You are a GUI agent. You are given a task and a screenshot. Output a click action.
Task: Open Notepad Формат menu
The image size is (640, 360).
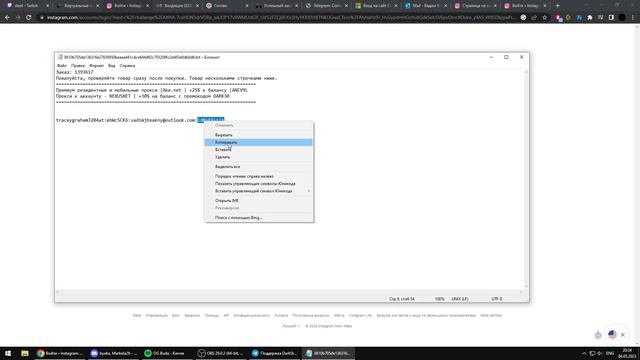[x=97, y=65]
